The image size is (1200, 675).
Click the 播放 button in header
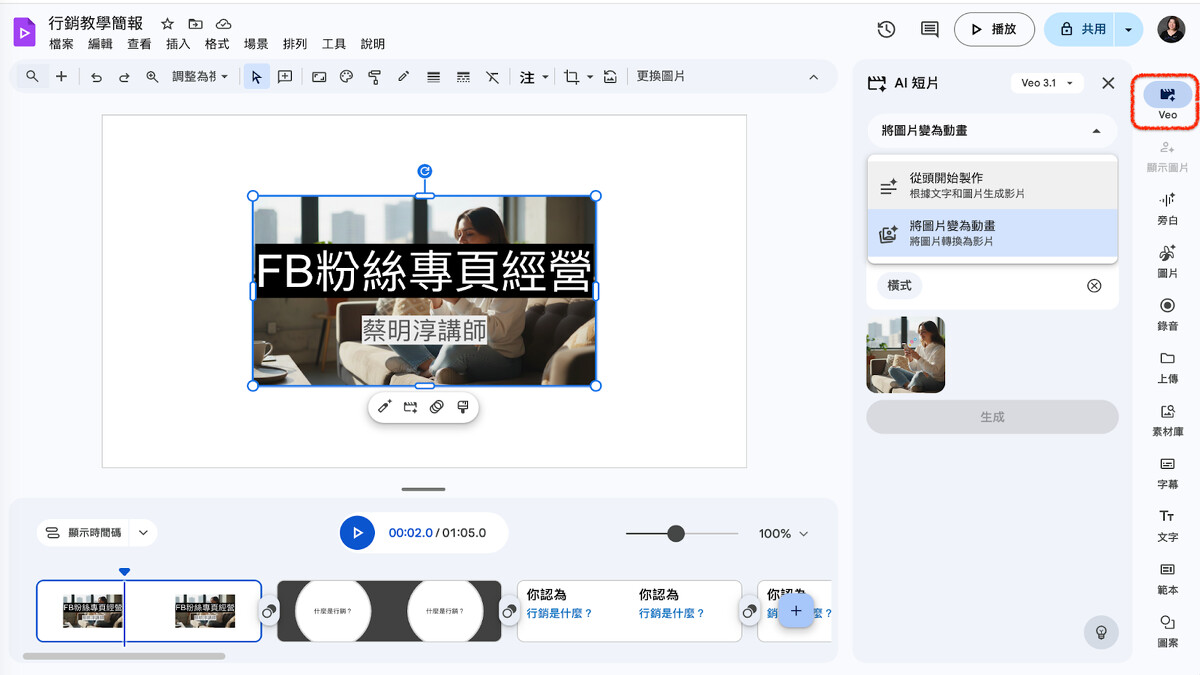pyautogui.click(x=993, y=30)
